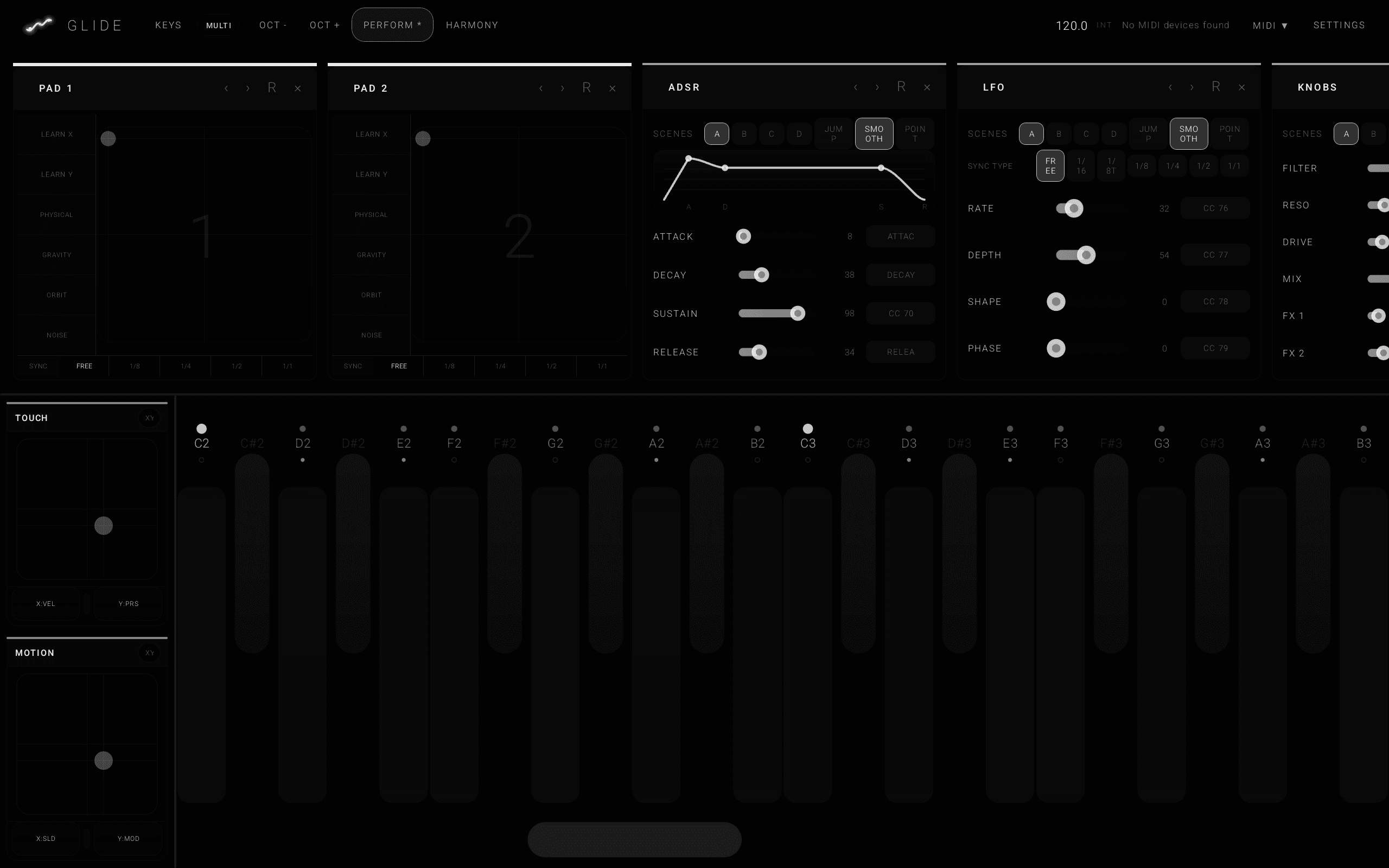Click the previous arrow in PAD 2 header
1389x868 pixels.
[x=540, y=88]
